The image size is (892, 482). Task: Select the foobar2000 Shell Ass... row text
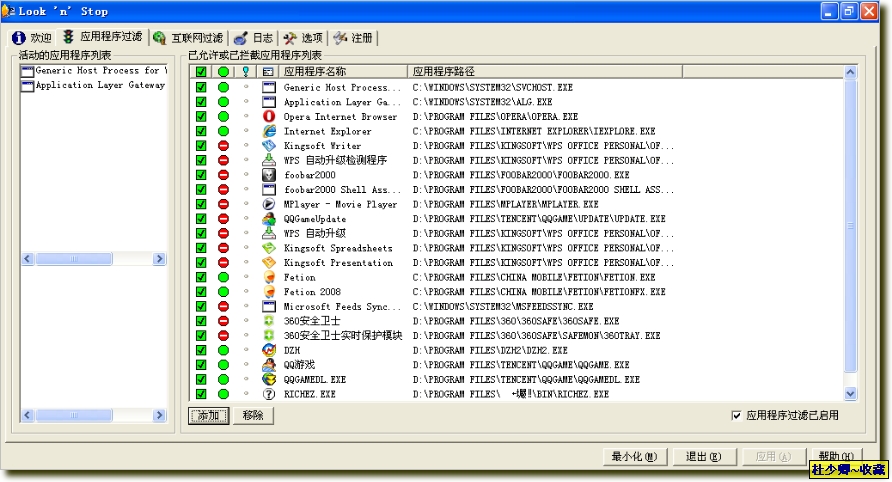click(342, 189)
